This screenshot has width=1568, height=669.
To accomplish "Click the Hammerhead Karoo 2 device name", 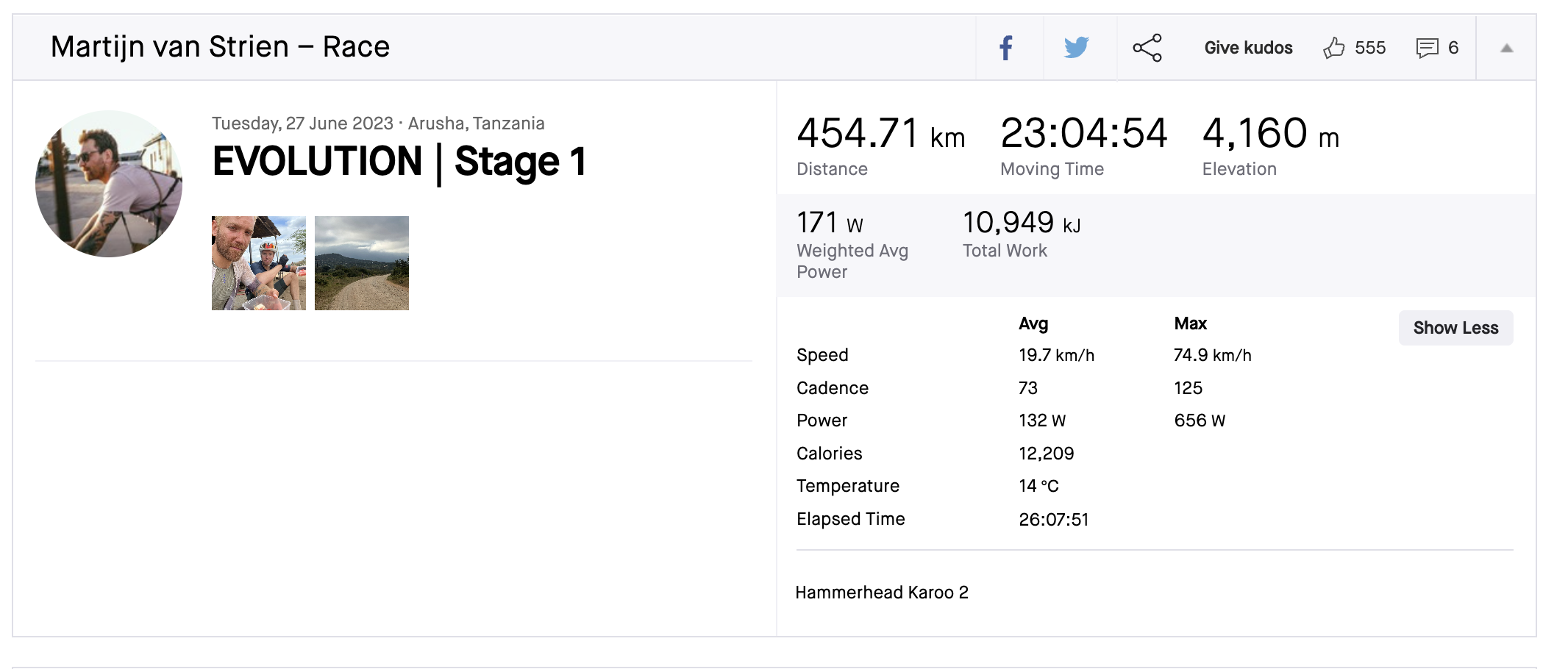I will coord(882,593).
